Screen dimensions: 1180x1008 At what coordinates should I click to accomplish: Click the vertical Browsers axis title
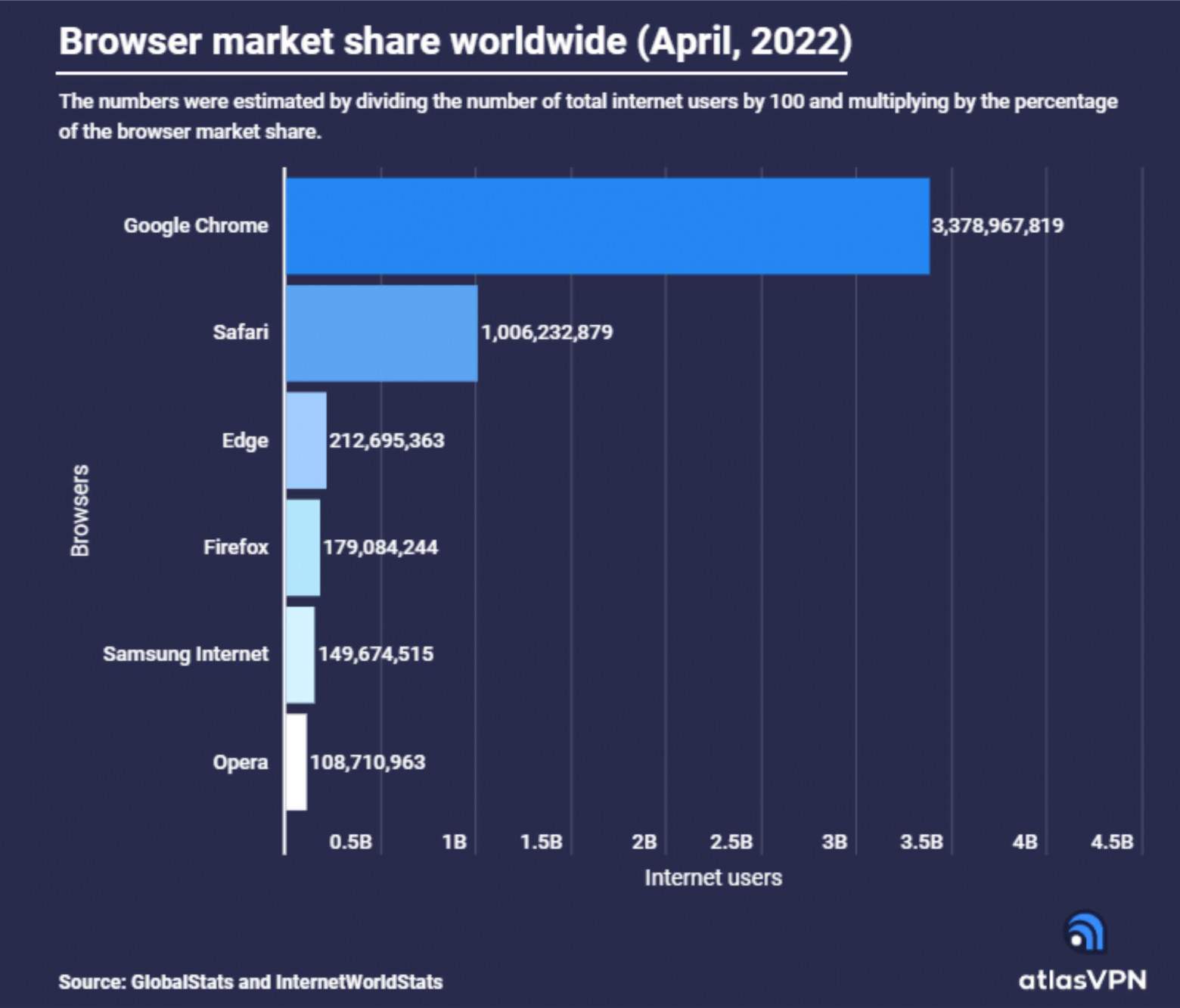point(80,510)
